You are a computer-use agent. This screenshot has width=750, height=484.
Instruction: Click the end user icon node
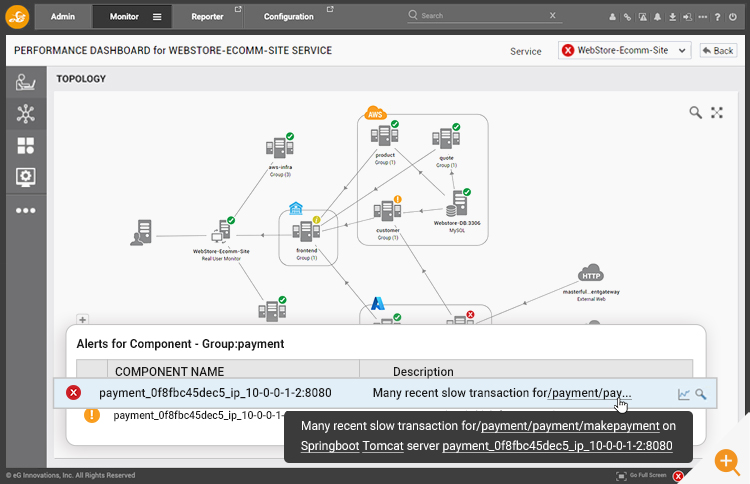pos(142,233)
